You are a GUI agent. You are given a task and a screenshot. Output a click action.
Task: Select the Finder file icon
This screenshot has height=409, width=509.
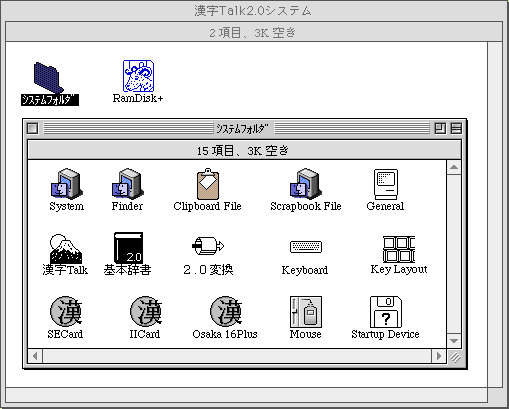point(127,184)
